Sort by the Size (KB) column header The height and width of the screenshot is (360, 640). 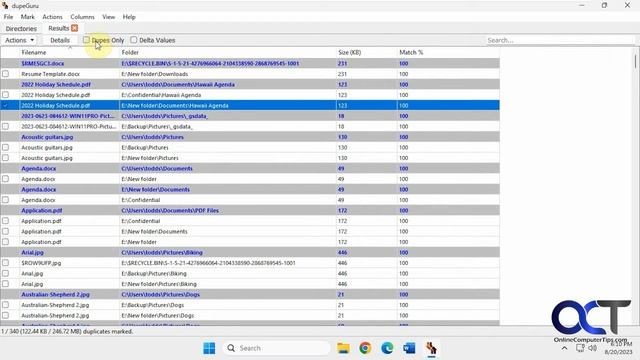pyautogui.click(x=367, y=52)
